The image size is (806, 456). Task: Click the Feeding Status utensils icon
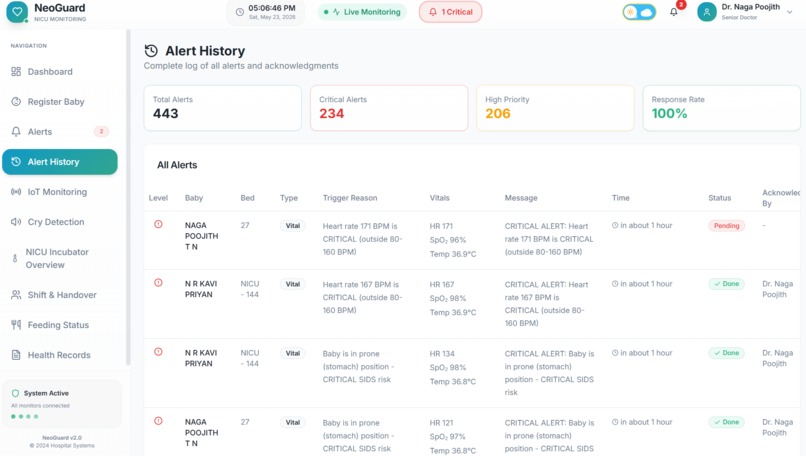tap(16, 325)
